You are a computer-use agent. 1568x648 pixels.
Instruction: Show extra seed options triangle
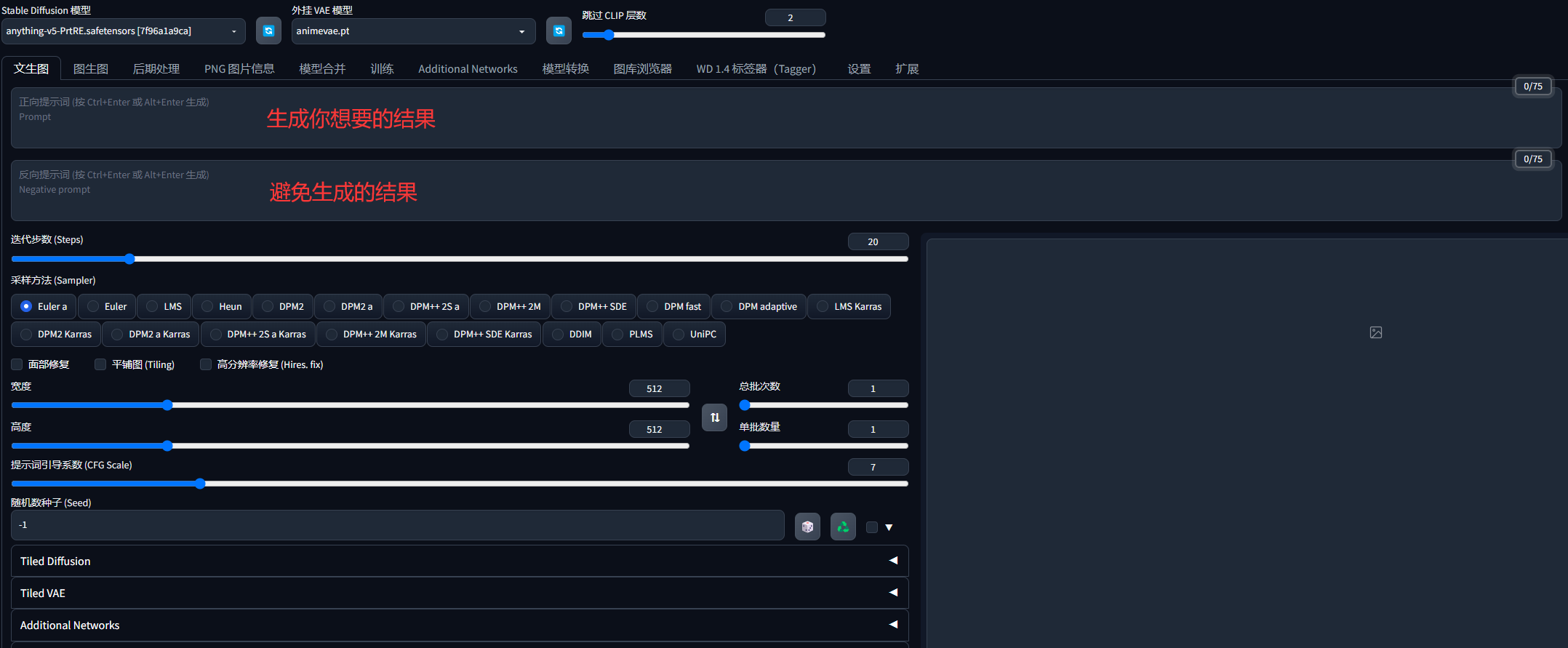pyautogui.click(x=889, y=527)
